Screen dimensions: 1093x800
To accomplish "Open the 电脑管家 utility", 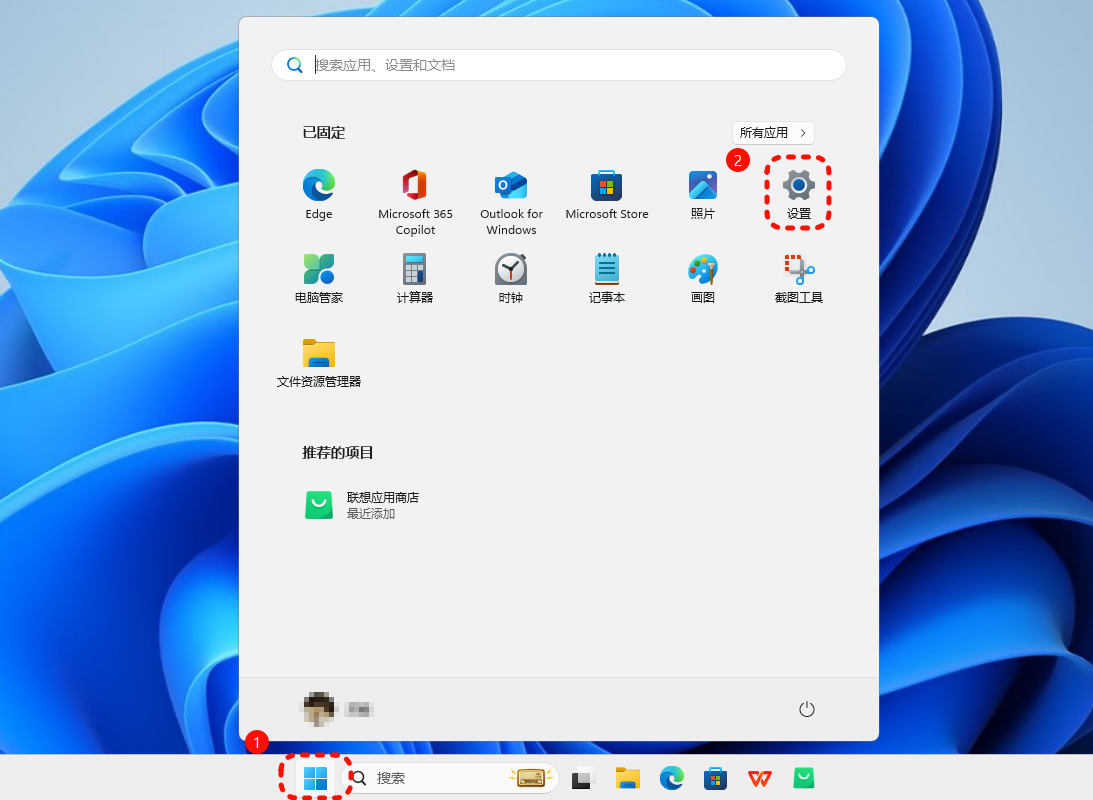I will coord(318,278).
